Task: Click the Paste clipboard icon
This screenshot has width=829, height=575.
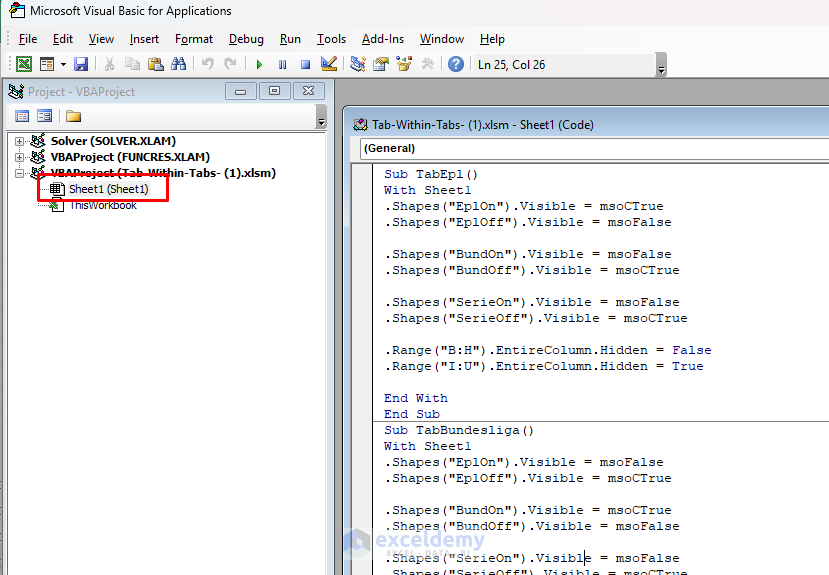Action: pos(155,64)
